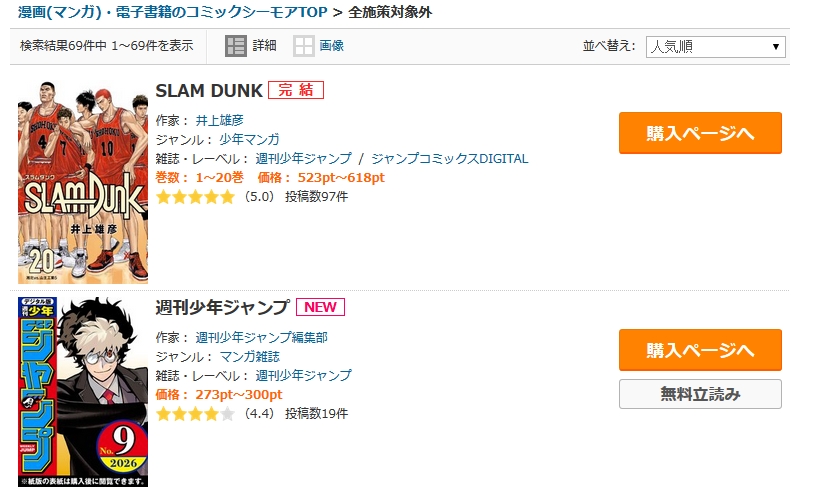Screen dimensions: 815x491
Task: Click author link 週刊少年ジャンプ編集部
Action: [x=261, y=337]
